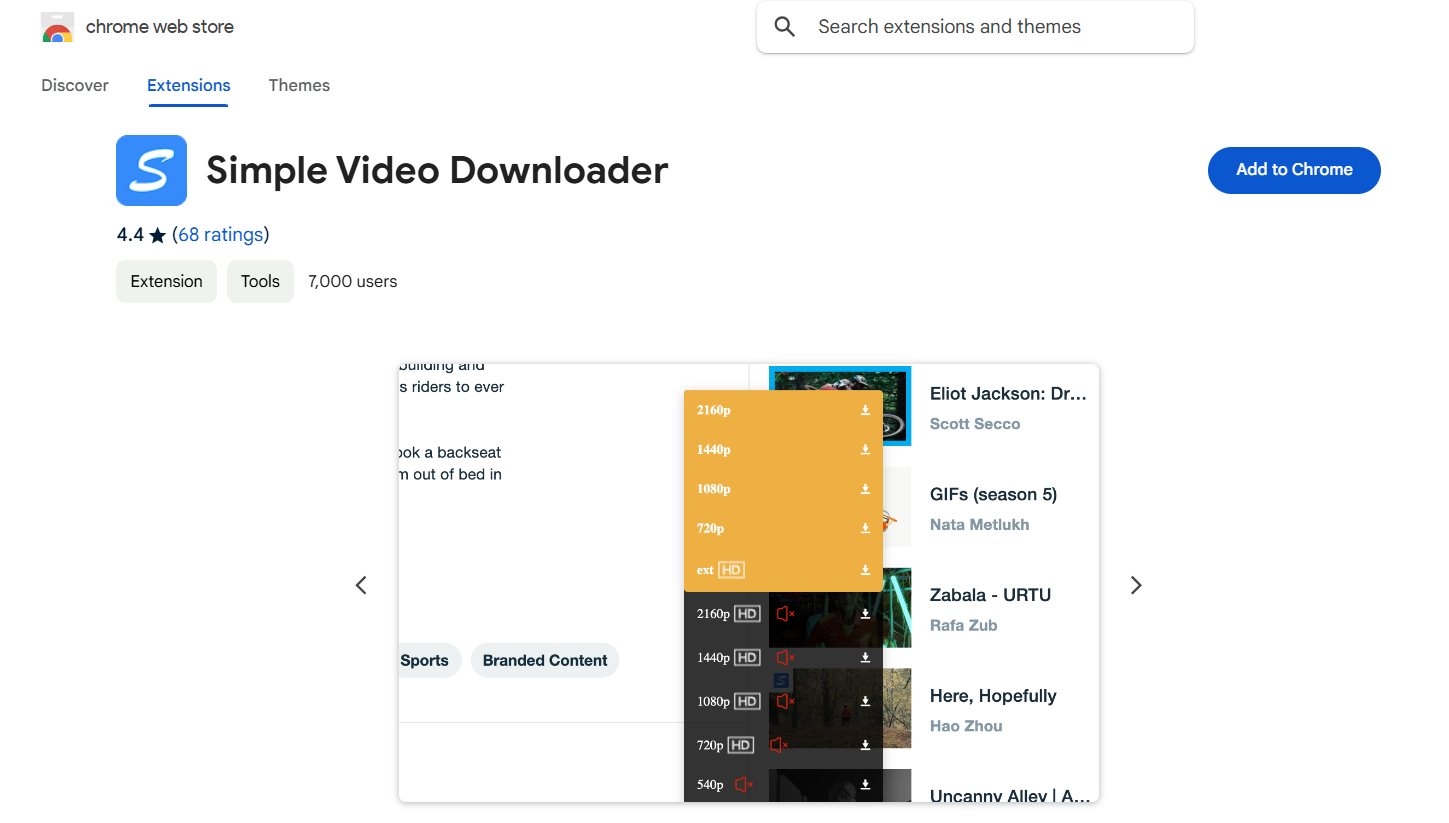The height and width of the screenshot is (823, 1449).
Task: Open the Themes tab
Action: tap(299, 85)
